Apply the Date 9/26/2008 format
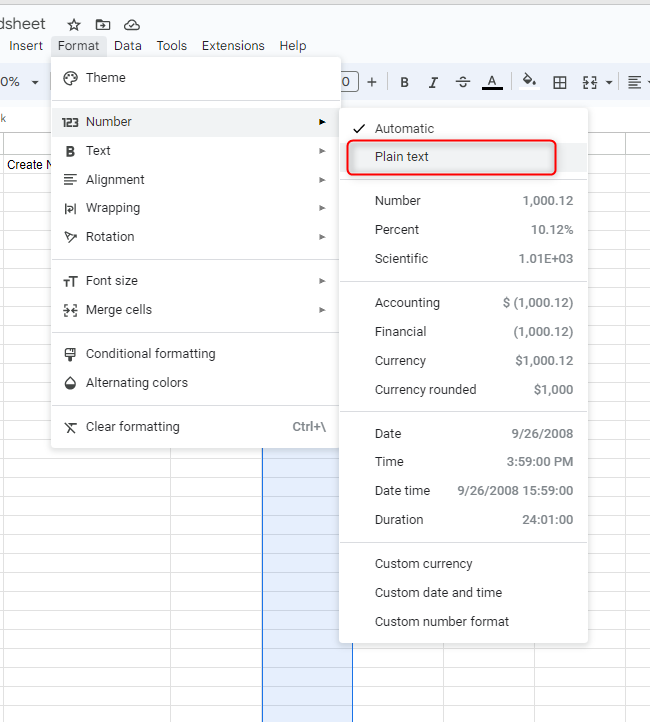Image resolution: width=650 pixels, height=722 pixels. click(464, 434)
